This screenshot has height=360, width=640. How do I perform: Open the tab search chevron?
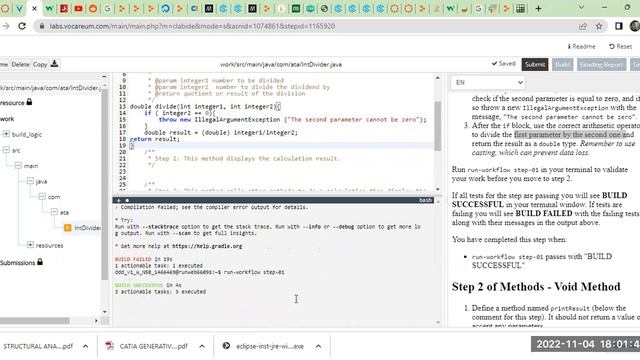[x=581, y=7]
